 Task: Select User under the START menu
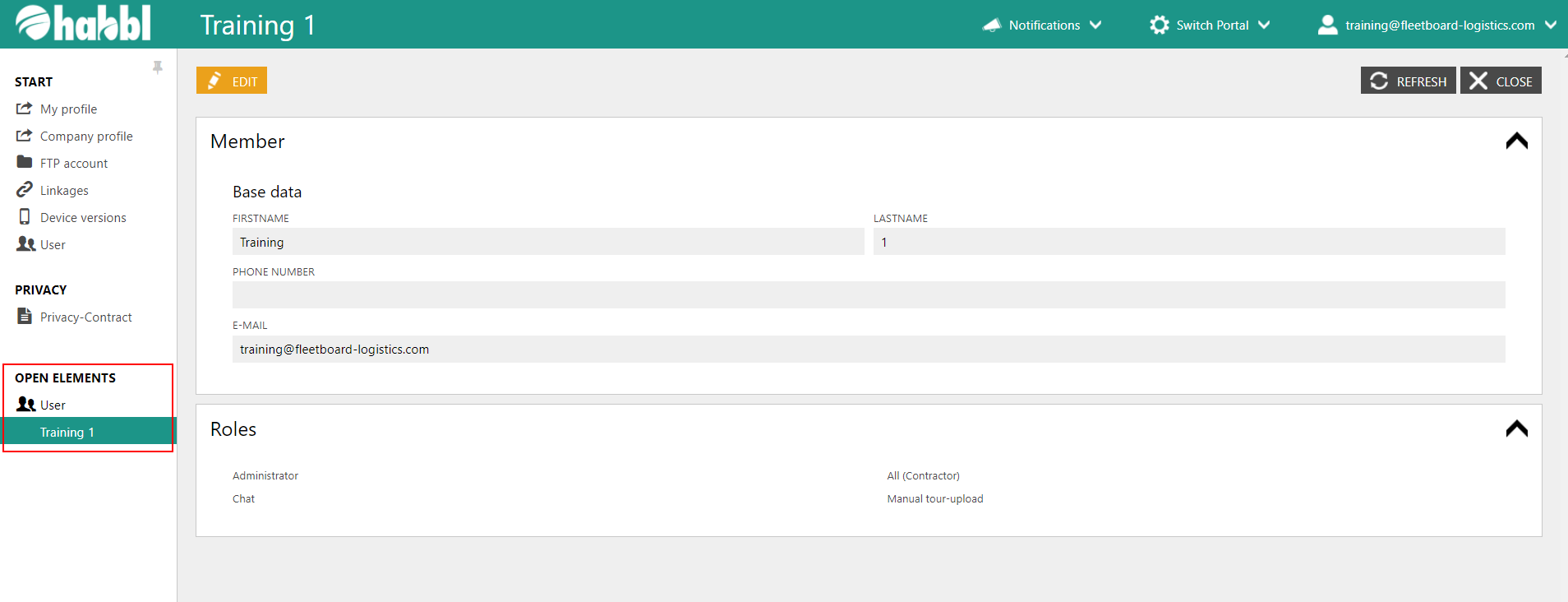point(53,244)
